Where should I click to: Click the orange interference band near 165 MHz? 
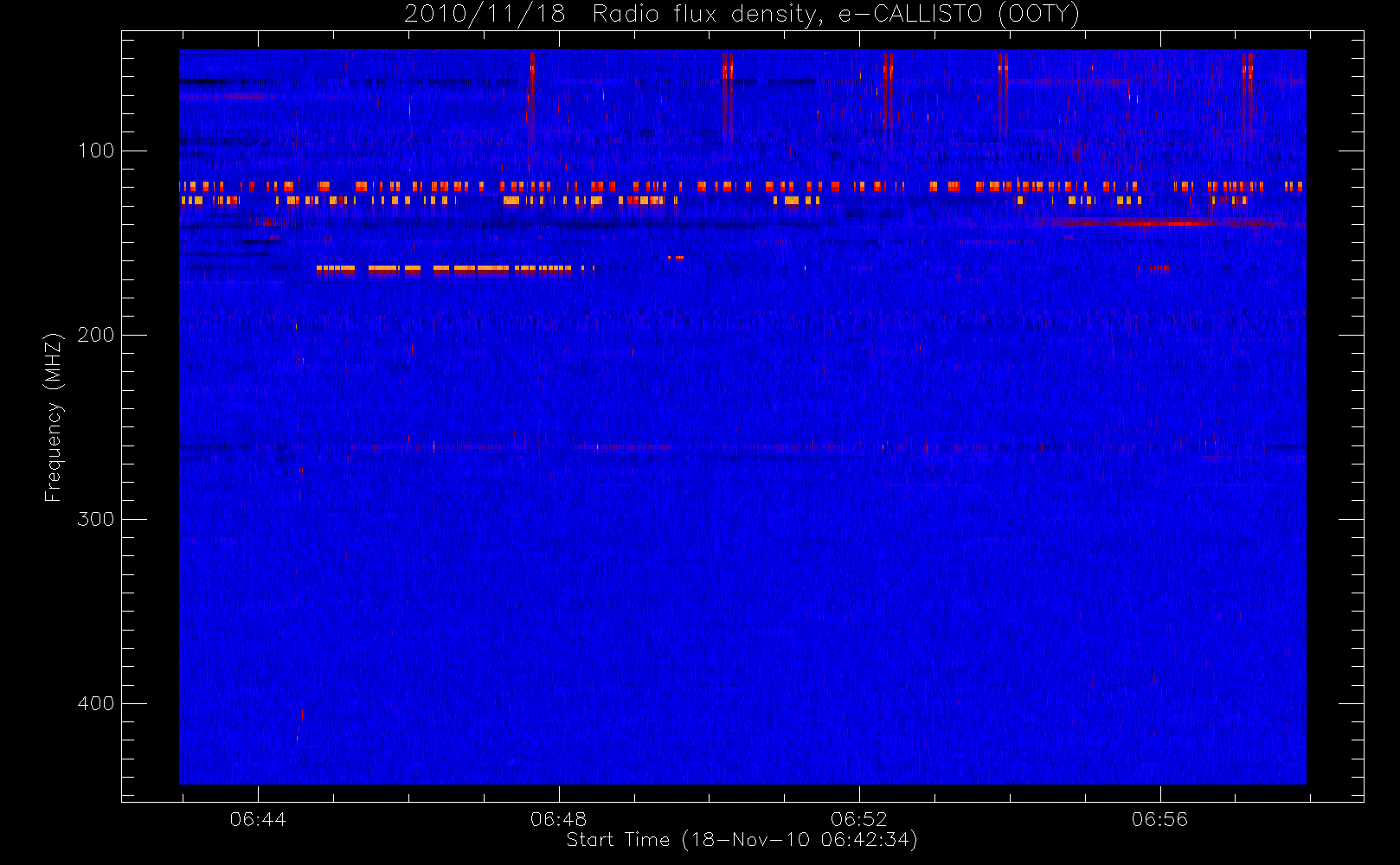point(454,270)
